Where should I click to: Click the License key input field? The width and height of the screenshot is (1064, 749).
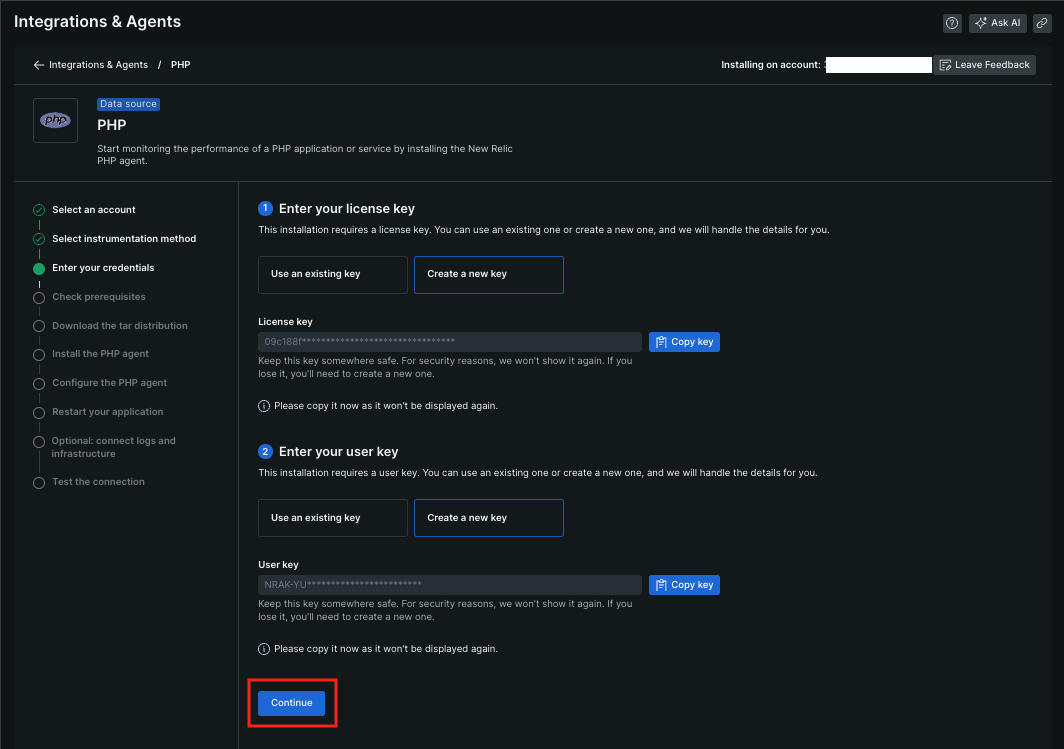[x=450, y=342]
